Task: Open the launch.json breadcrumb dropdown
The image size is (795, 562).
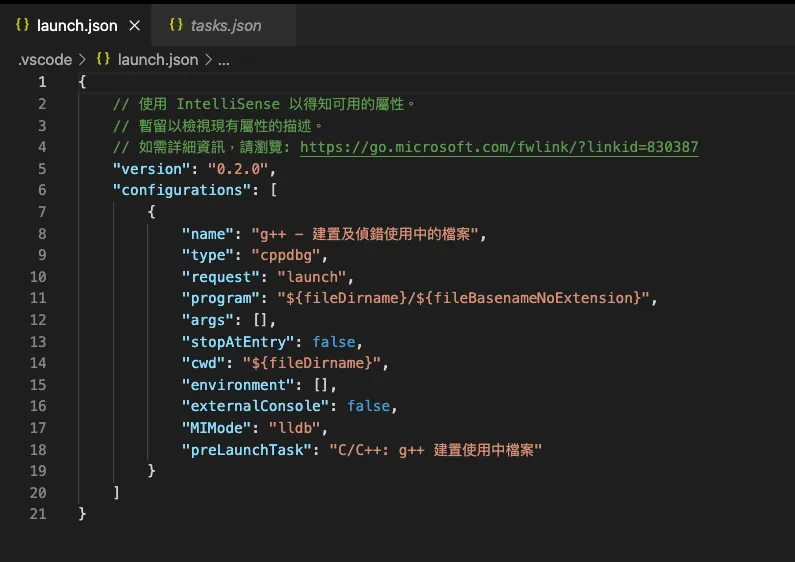Action: click(x=157, y=60)
